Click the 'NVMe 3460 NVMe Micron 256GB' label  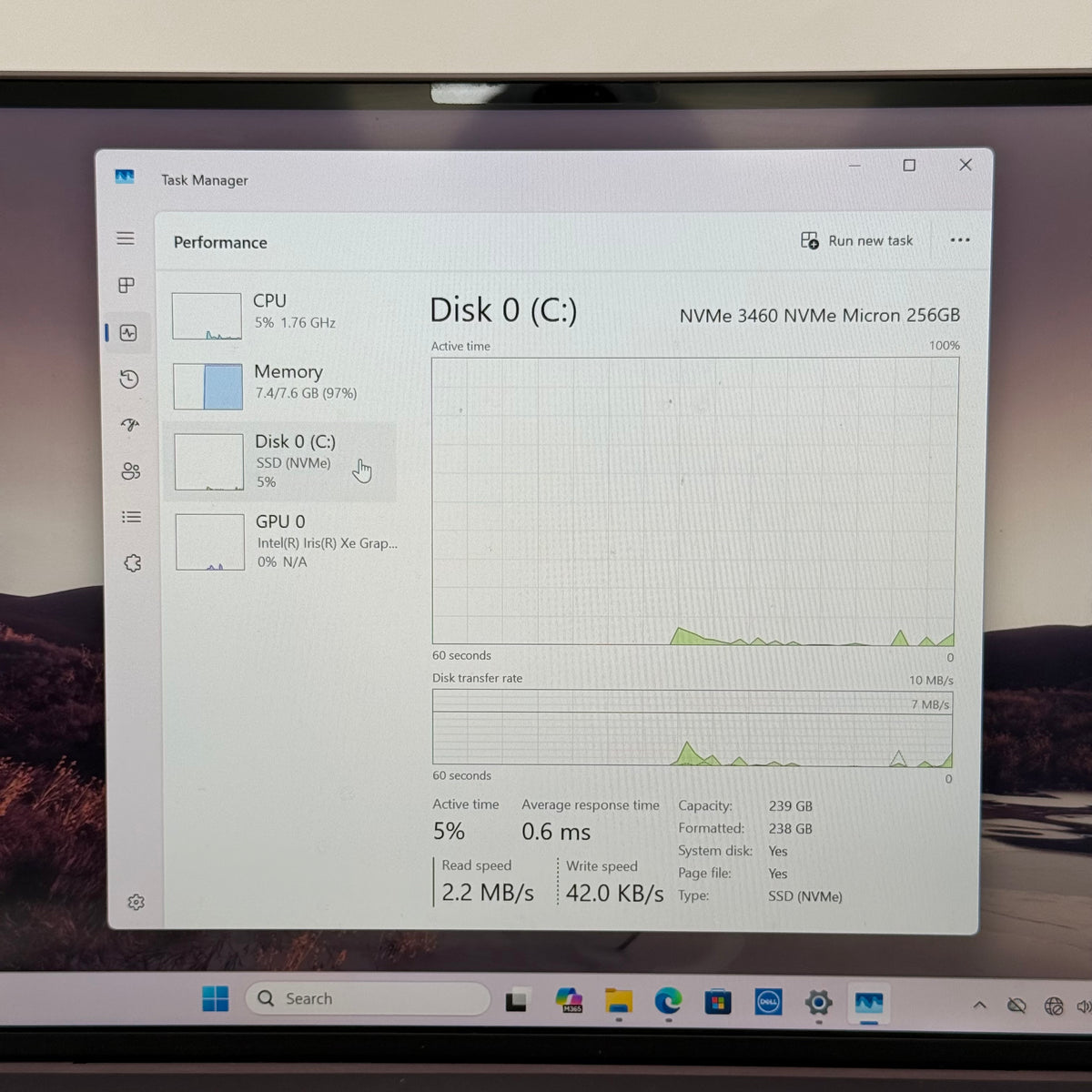click(x=819, y=316)
